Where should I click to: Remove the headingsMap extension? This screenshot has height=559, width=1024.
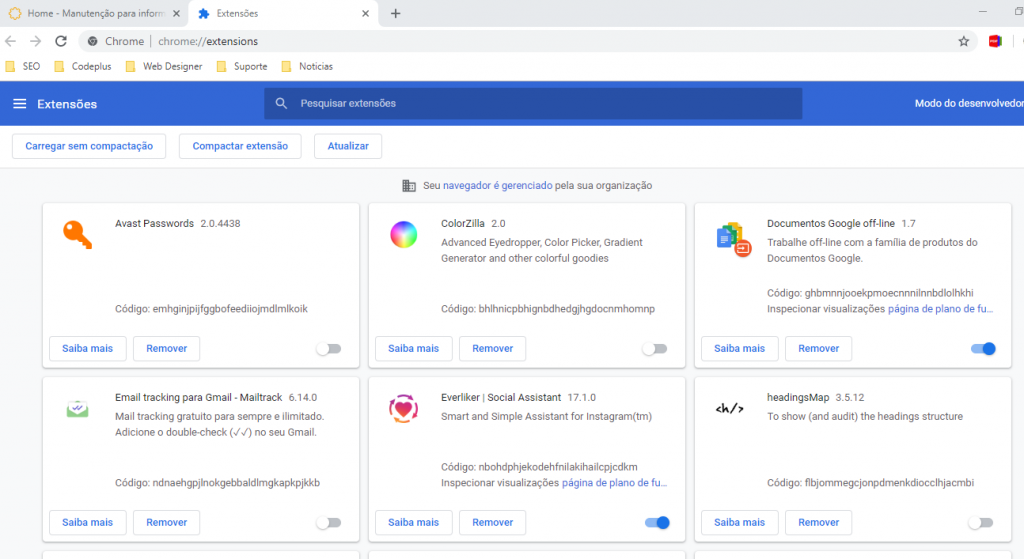818,522
